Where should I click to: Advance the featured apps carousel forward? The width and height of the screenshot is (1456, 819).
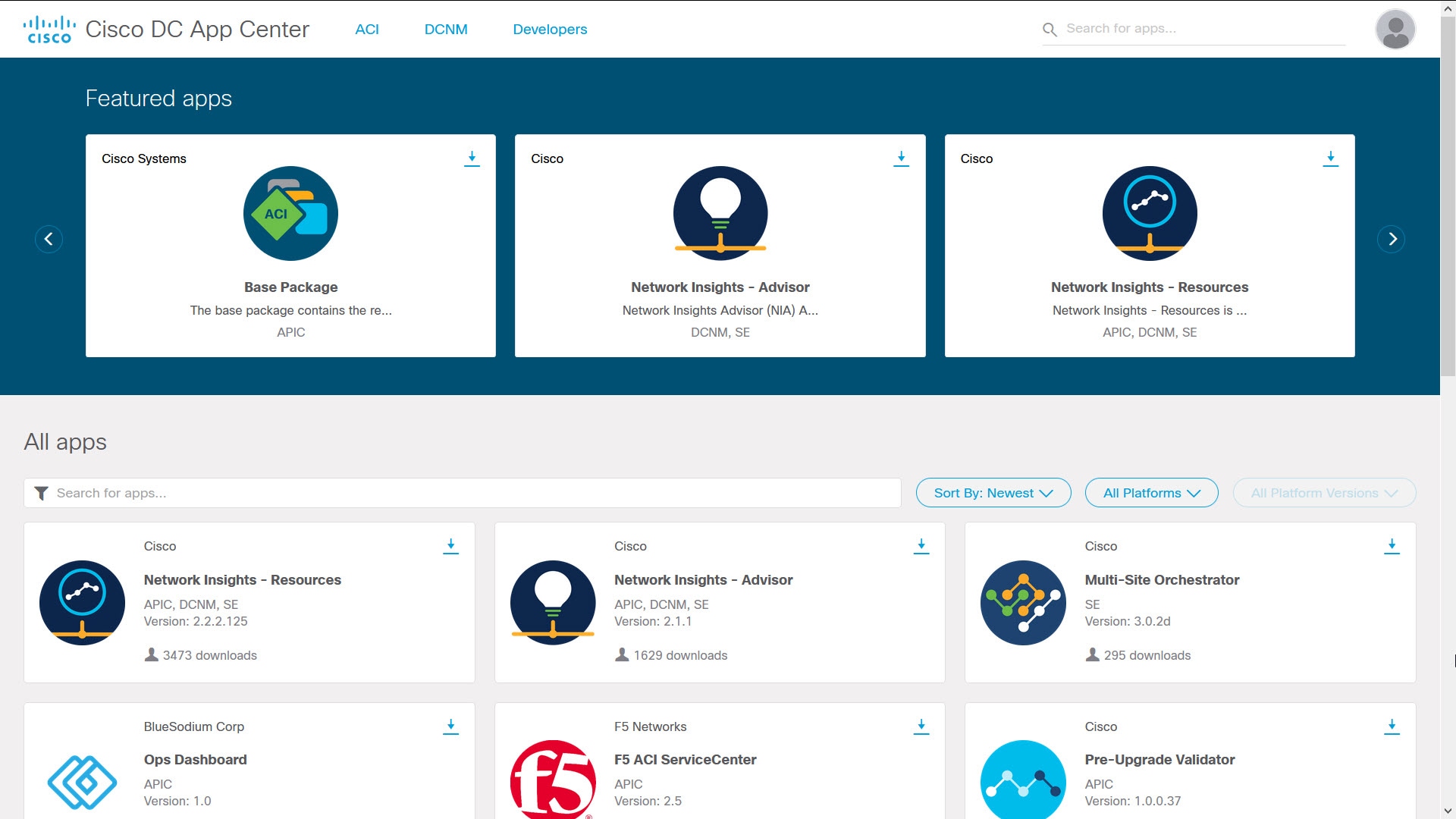pos(1392,239)
